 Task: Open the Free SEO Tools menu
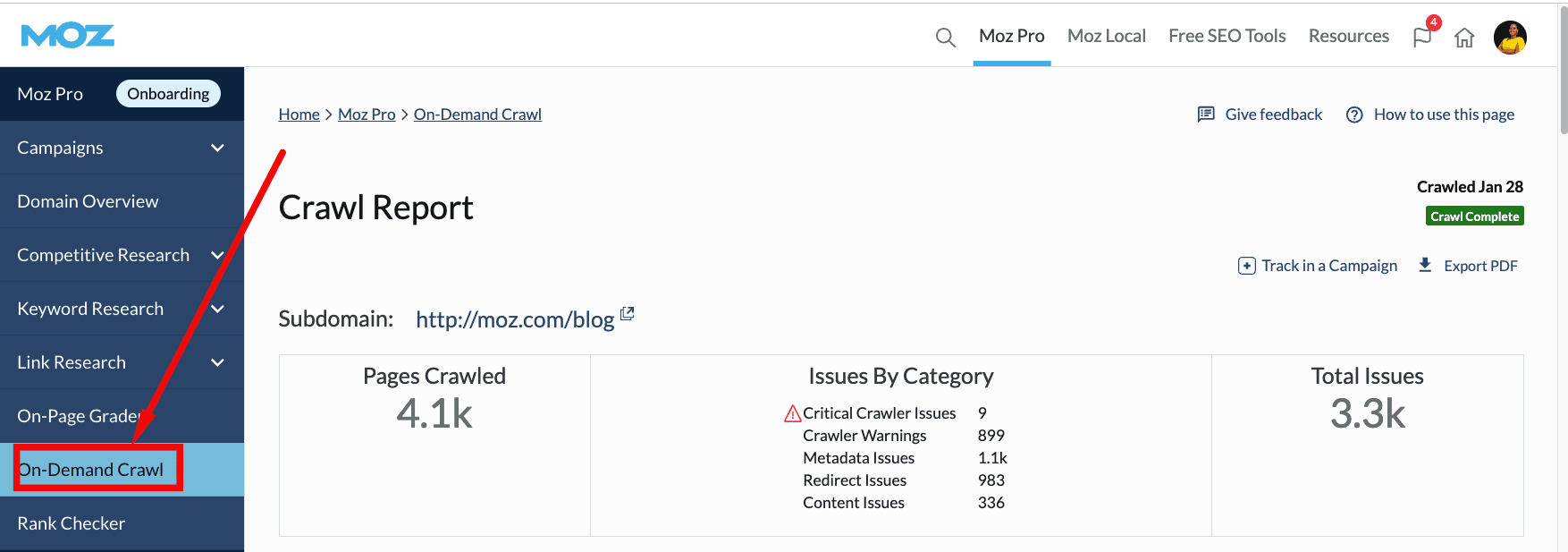1227,36
